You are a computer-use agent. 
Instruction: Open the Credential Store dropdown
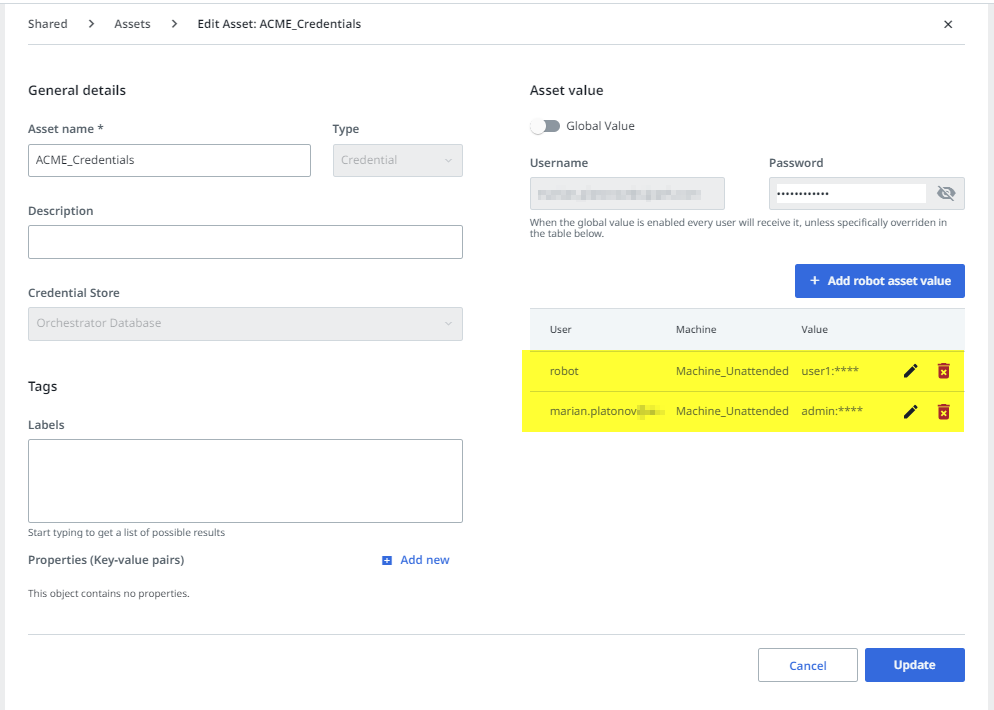point(245,324)
